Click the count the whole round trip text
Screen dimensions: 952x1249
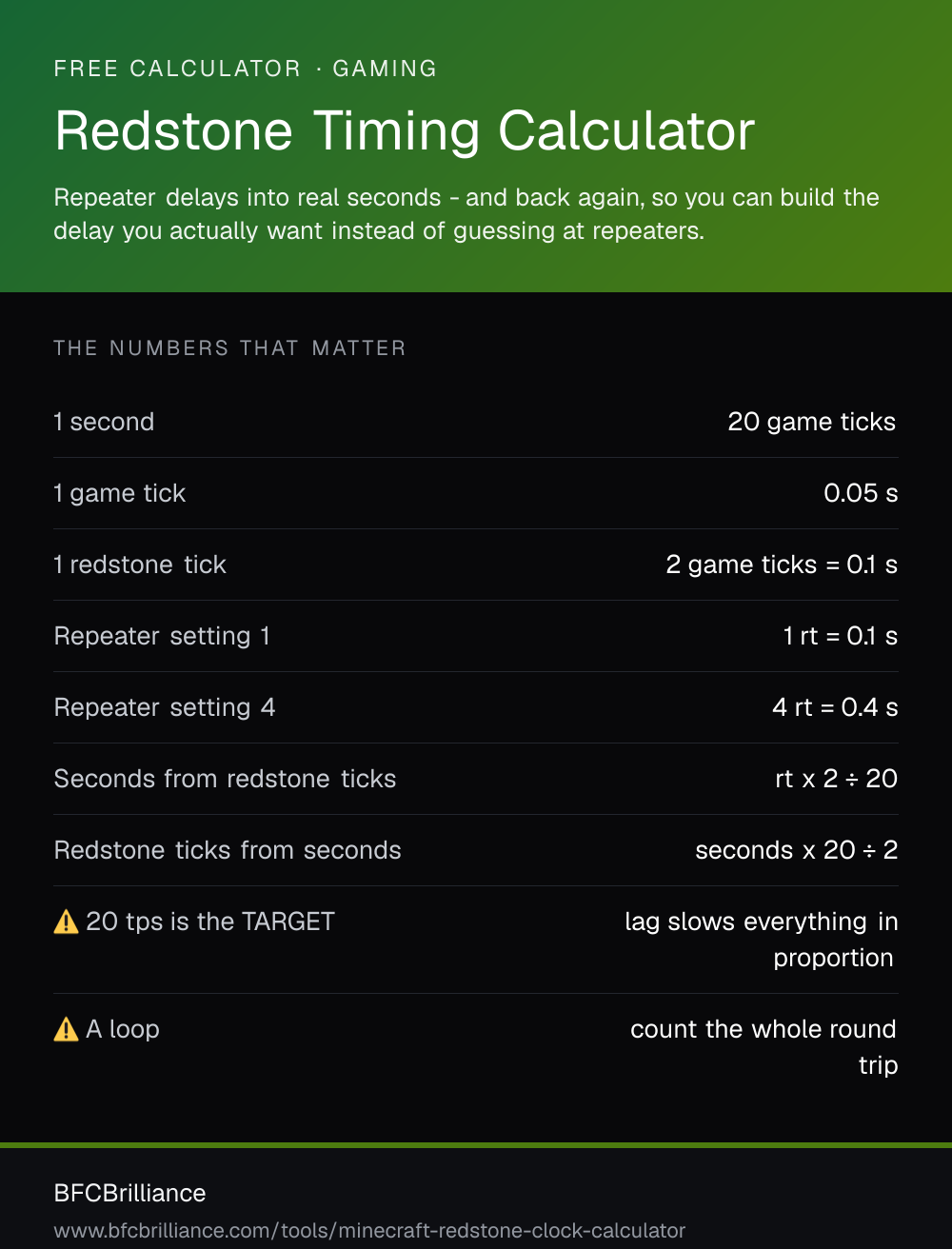[x=764, y=1047]
